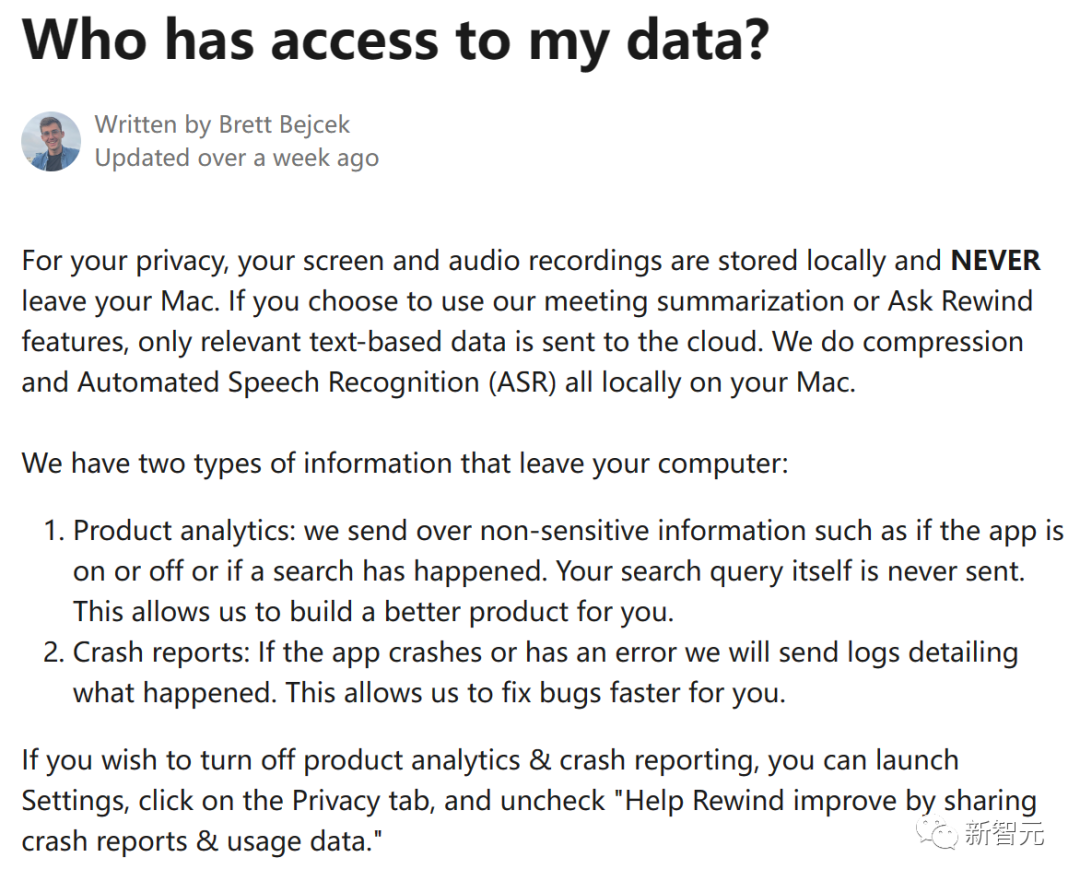The height and width of the screenshot is (881, 1080).
Task: Click the 'Crash reports' list item label
Action: (160, 652)
